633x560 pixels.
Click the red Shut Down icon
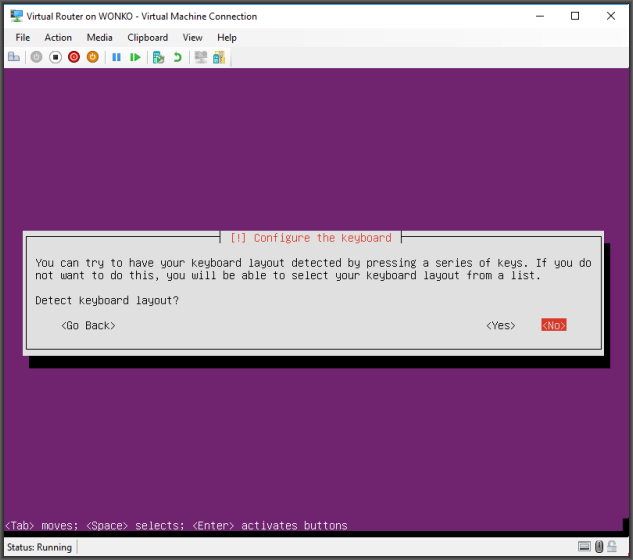pos(74,57)
